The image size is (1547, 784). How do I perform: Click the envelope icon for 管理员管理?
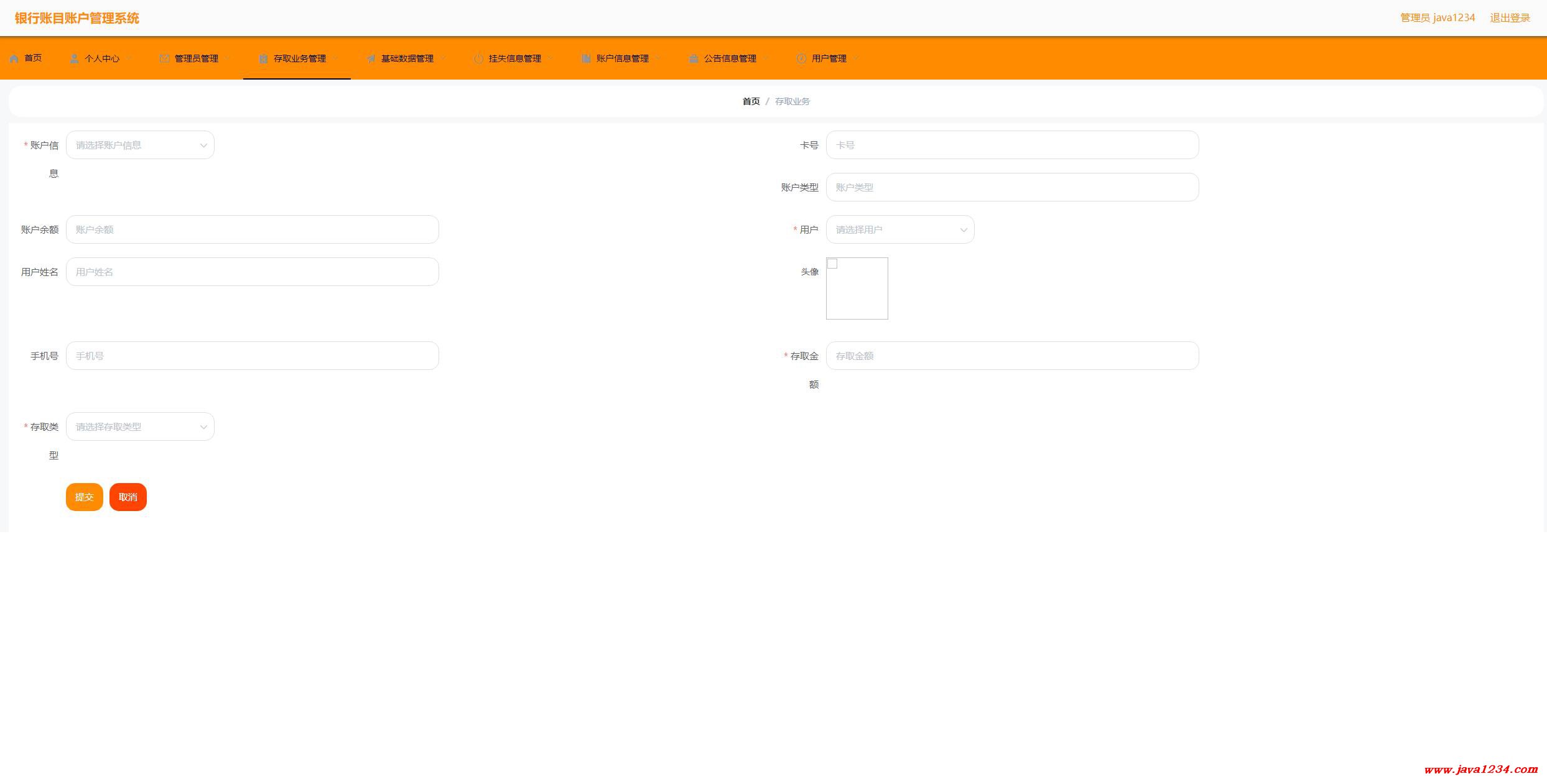pyautogui.click(x=164, y=58)
